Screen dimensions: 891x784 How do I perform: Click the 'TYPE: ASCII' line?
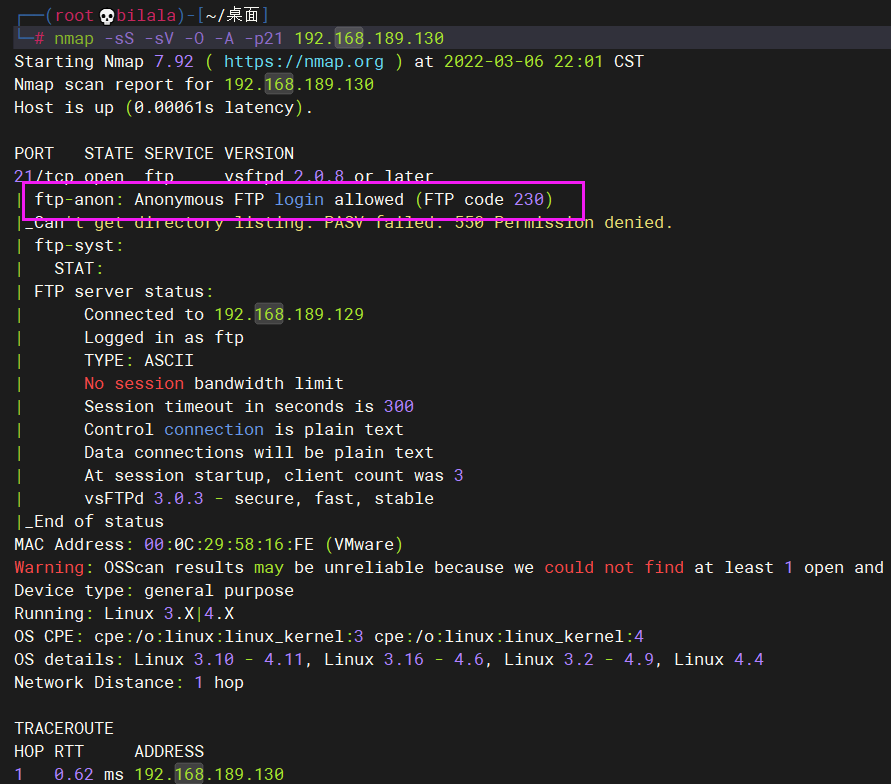click(x=139, y=361)
